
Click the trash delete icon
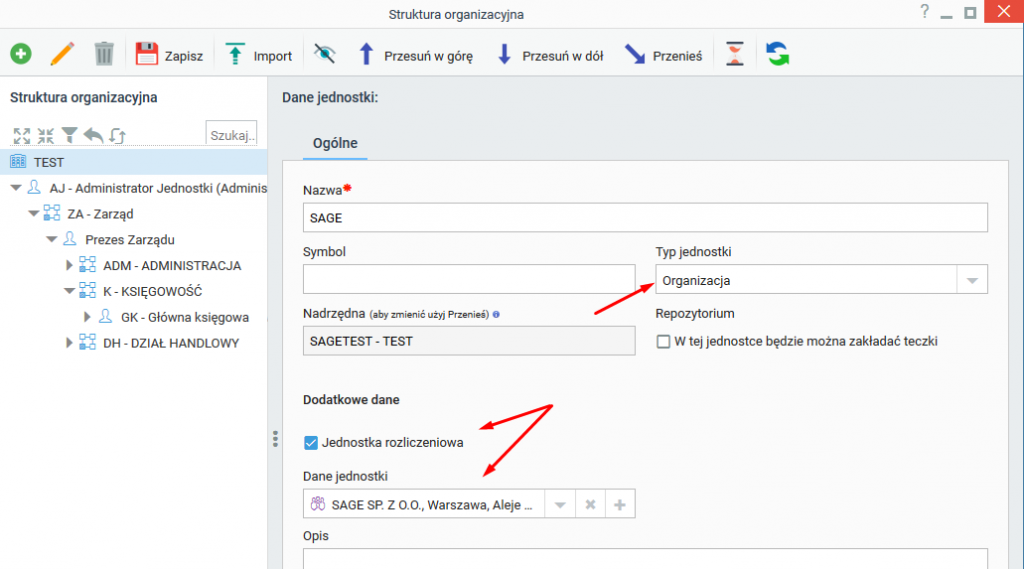point(104,54)
